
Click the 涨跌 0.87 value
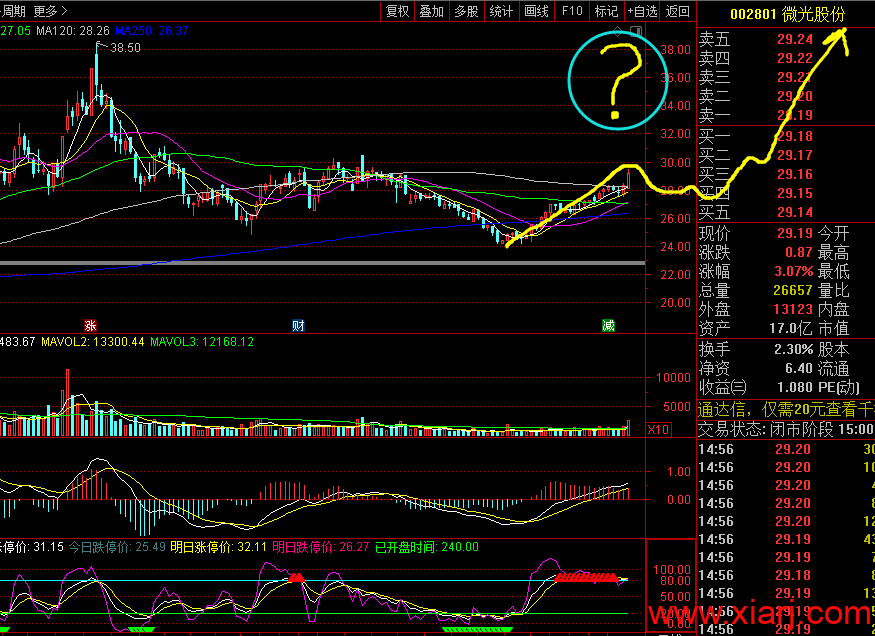(799, 252)
